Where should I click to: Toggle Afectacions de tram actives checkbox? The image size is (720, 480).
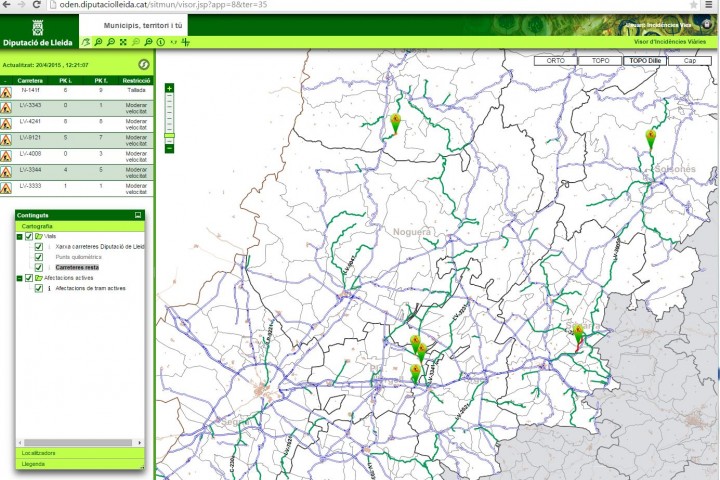point(39,288)
